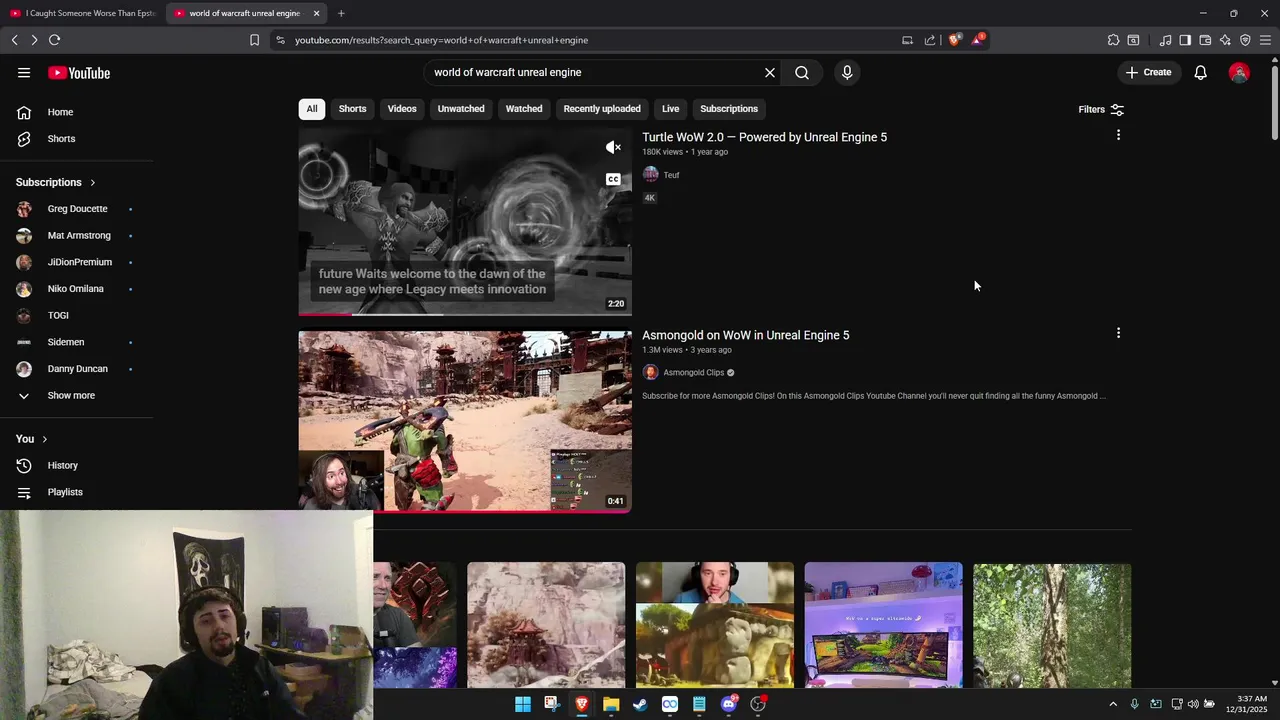Select the Shorts filter chip

coord(352,109)
